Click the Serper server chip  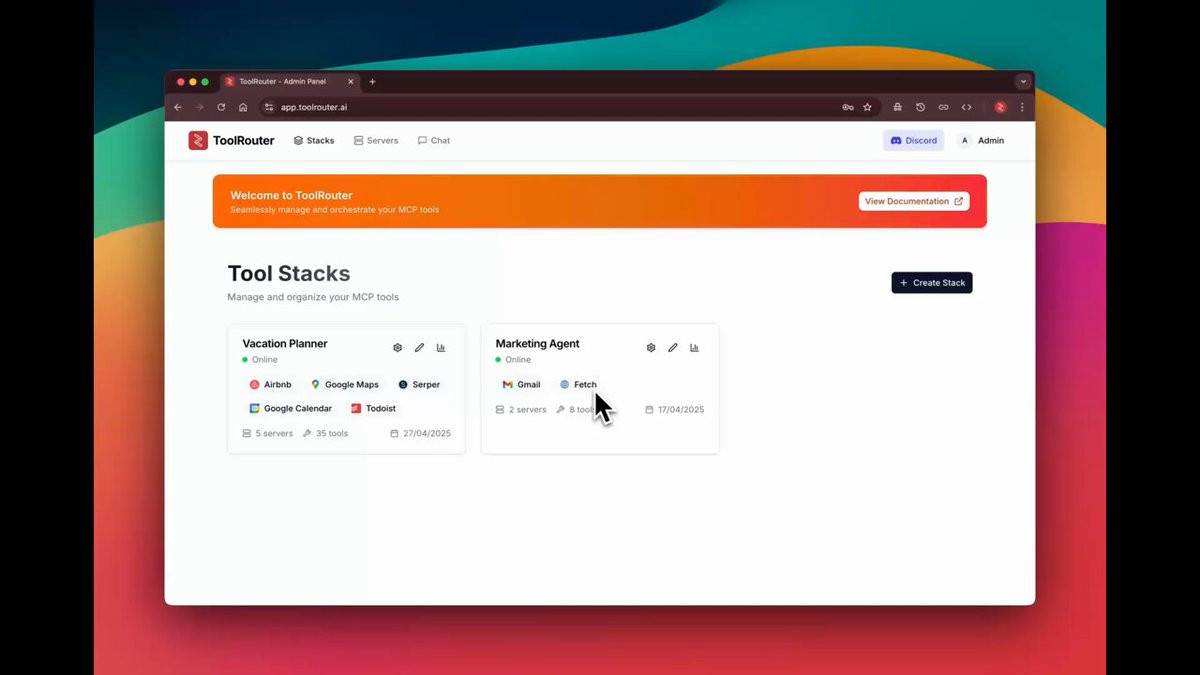419,384
